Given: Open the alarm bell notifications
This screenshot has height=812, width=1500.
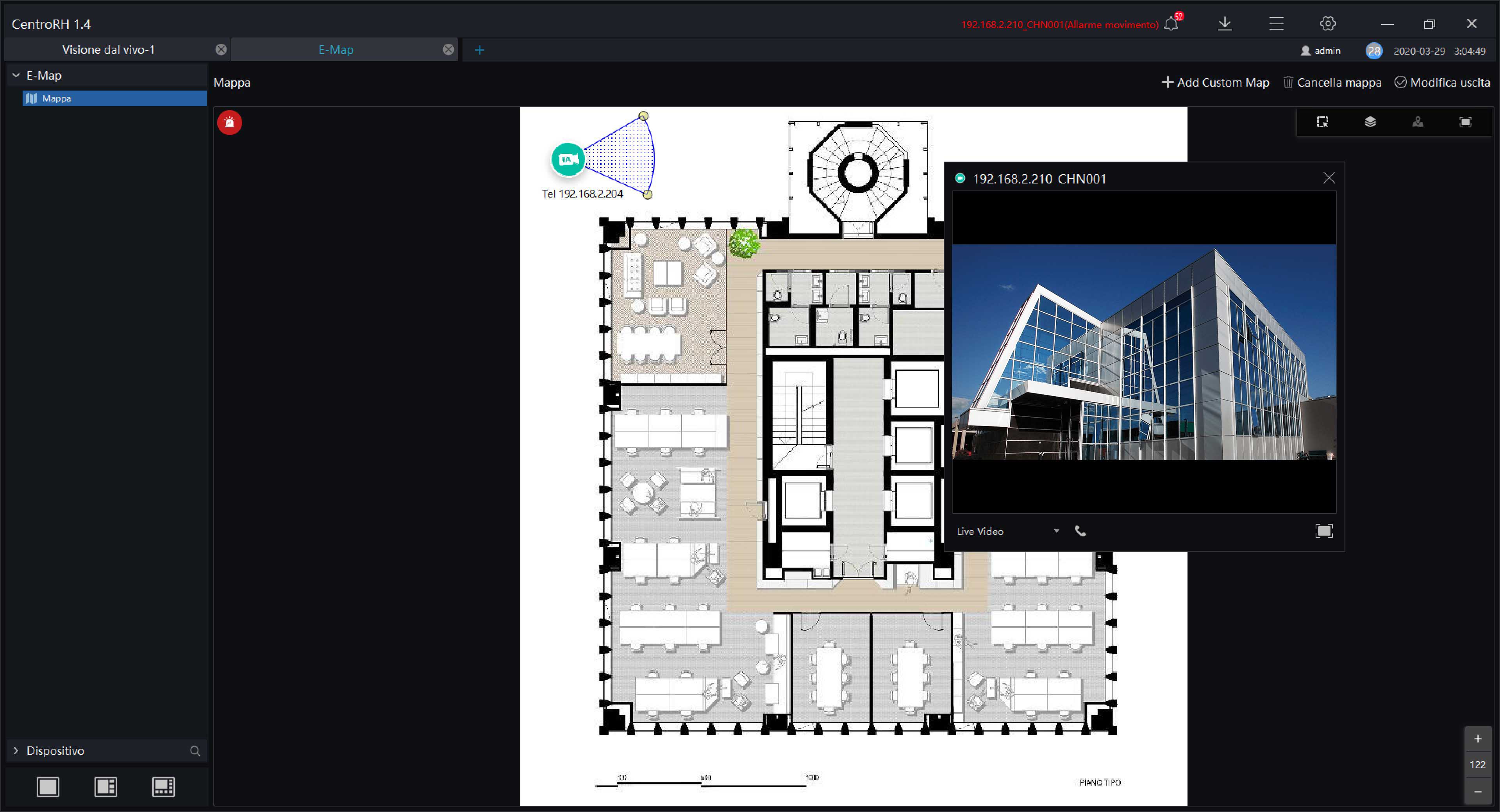Looking at the screenshot, I should pyautogui.click(x=1171, y=24).
